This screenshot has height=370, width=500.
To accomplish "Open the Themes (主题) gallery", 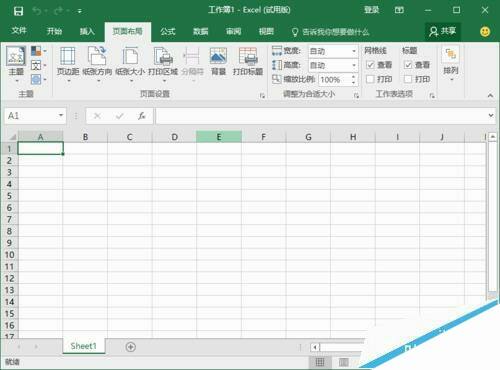I will click(x=16, y=65).
